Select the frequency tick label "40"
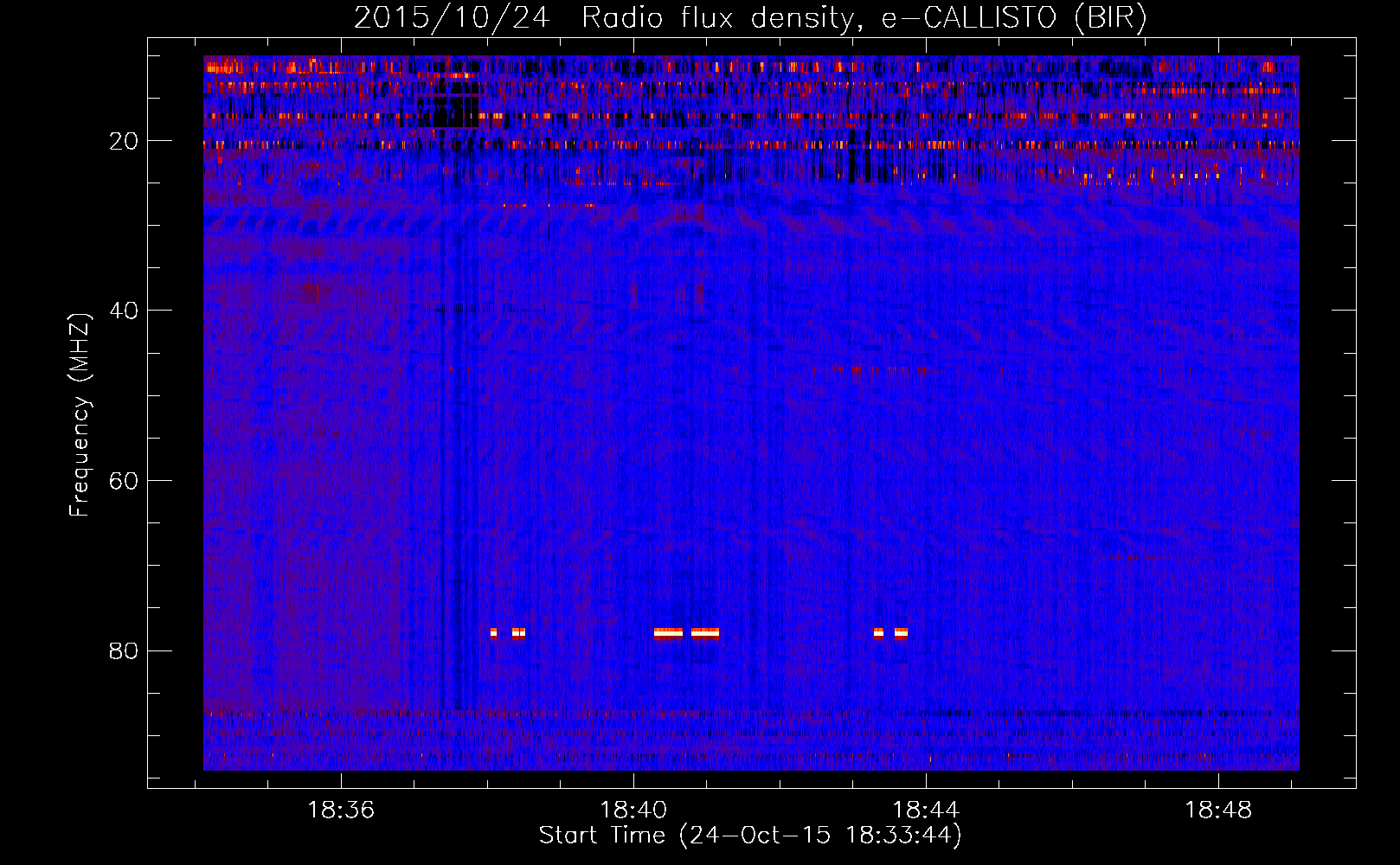1400x865 pixels. (x=124, y=311)
